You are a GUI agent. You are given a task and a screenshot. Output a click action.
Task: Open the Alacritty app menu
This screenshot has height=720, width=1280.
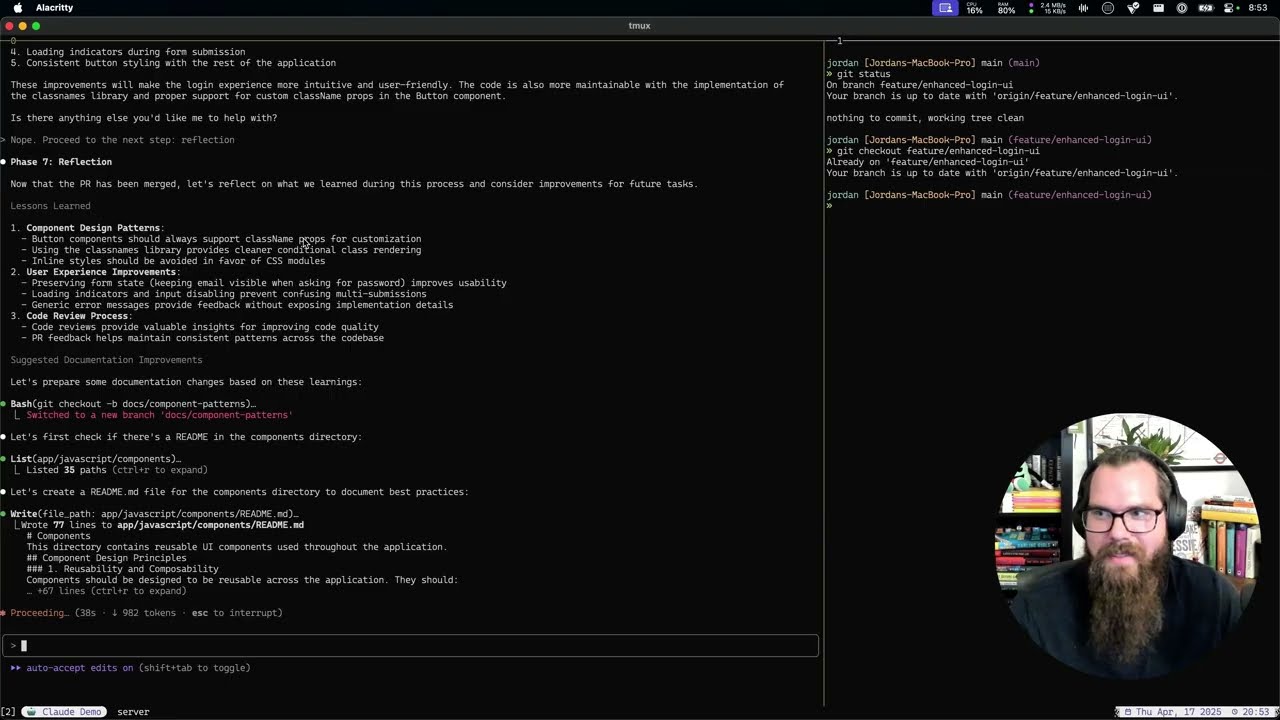(54, 8)
